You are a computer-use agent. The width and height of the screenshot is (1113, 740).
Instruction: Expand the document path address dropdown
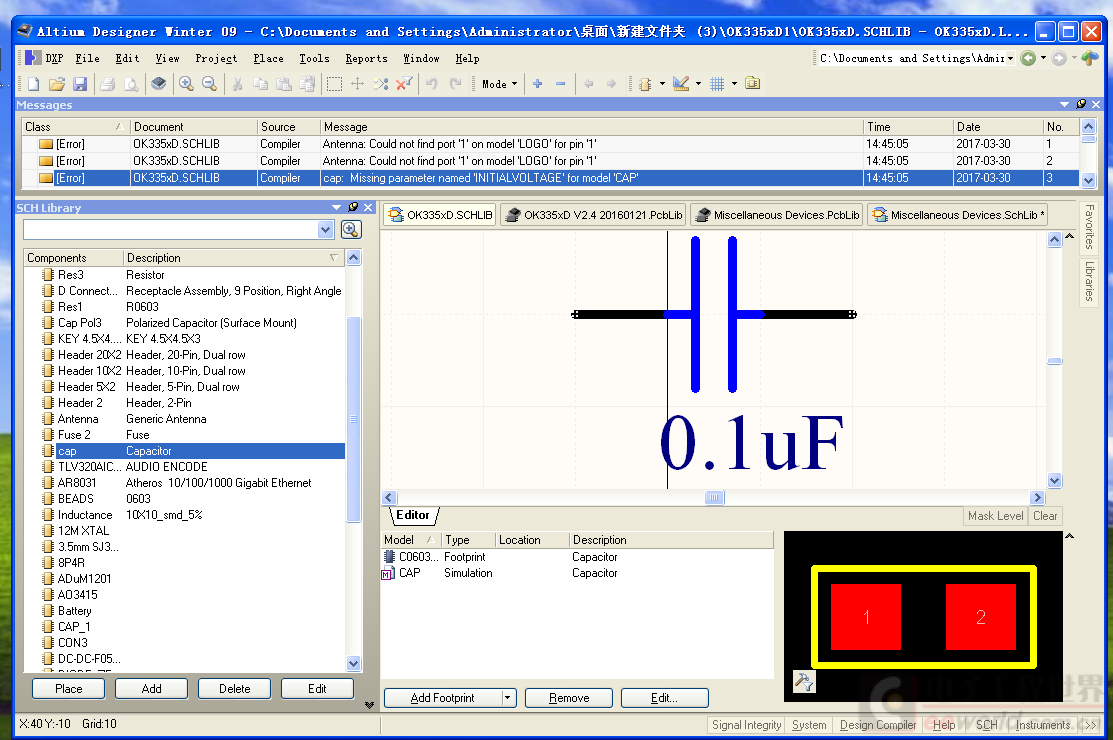click(x=1010, y=58)
